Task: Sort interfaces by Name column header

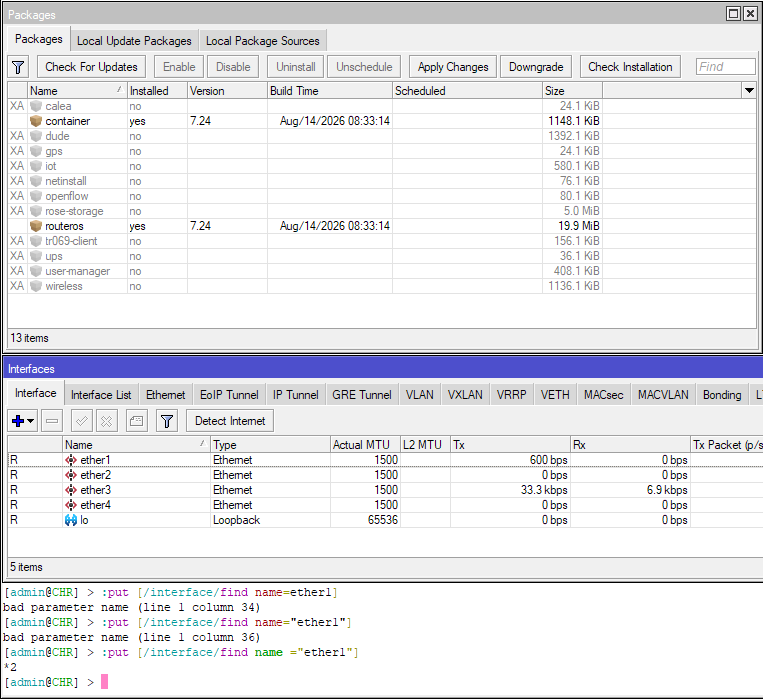Action: tap(136, 445)
